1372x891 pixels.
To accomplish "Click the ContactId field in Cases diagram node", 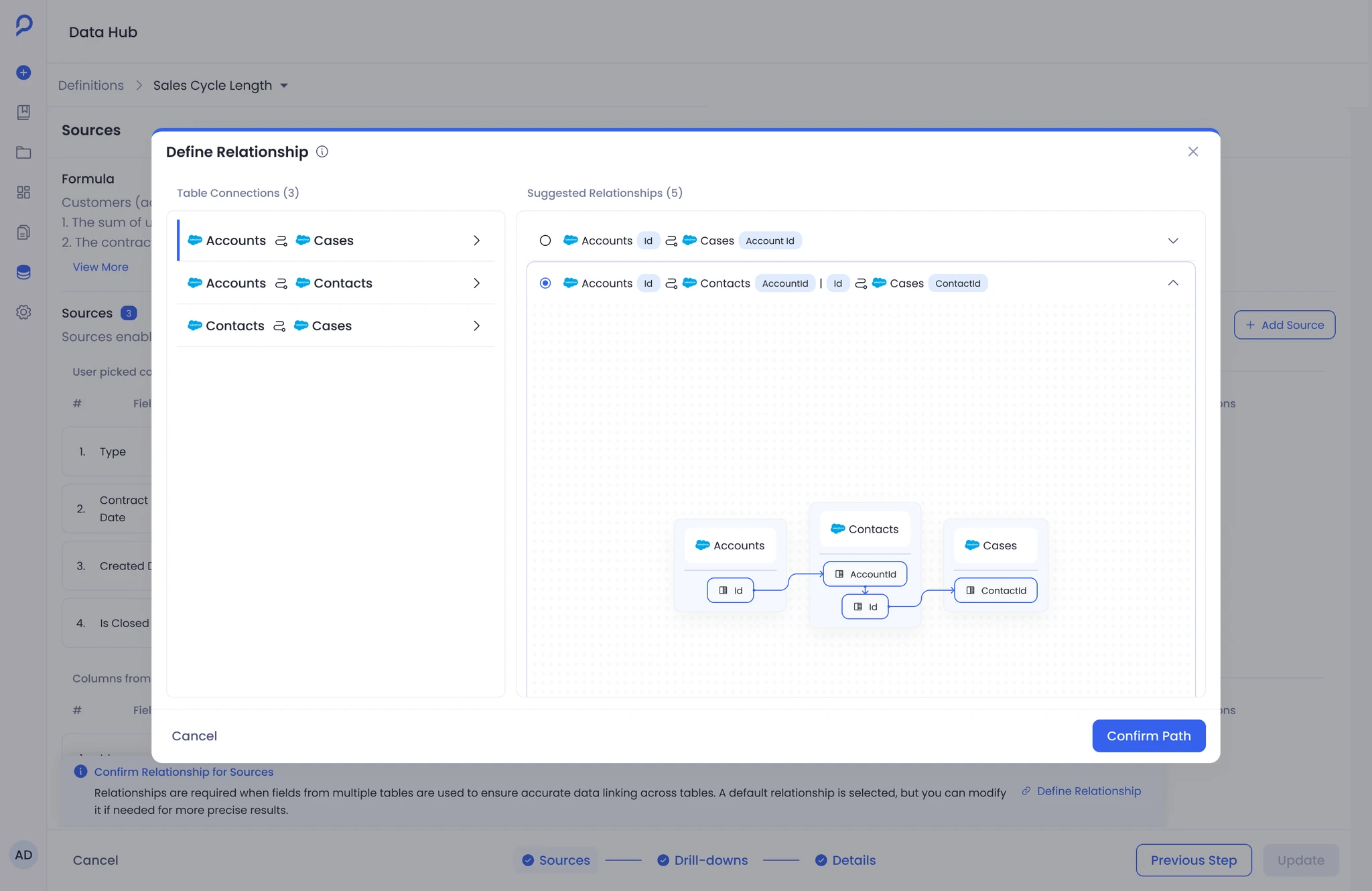I will tap(996, 590).
